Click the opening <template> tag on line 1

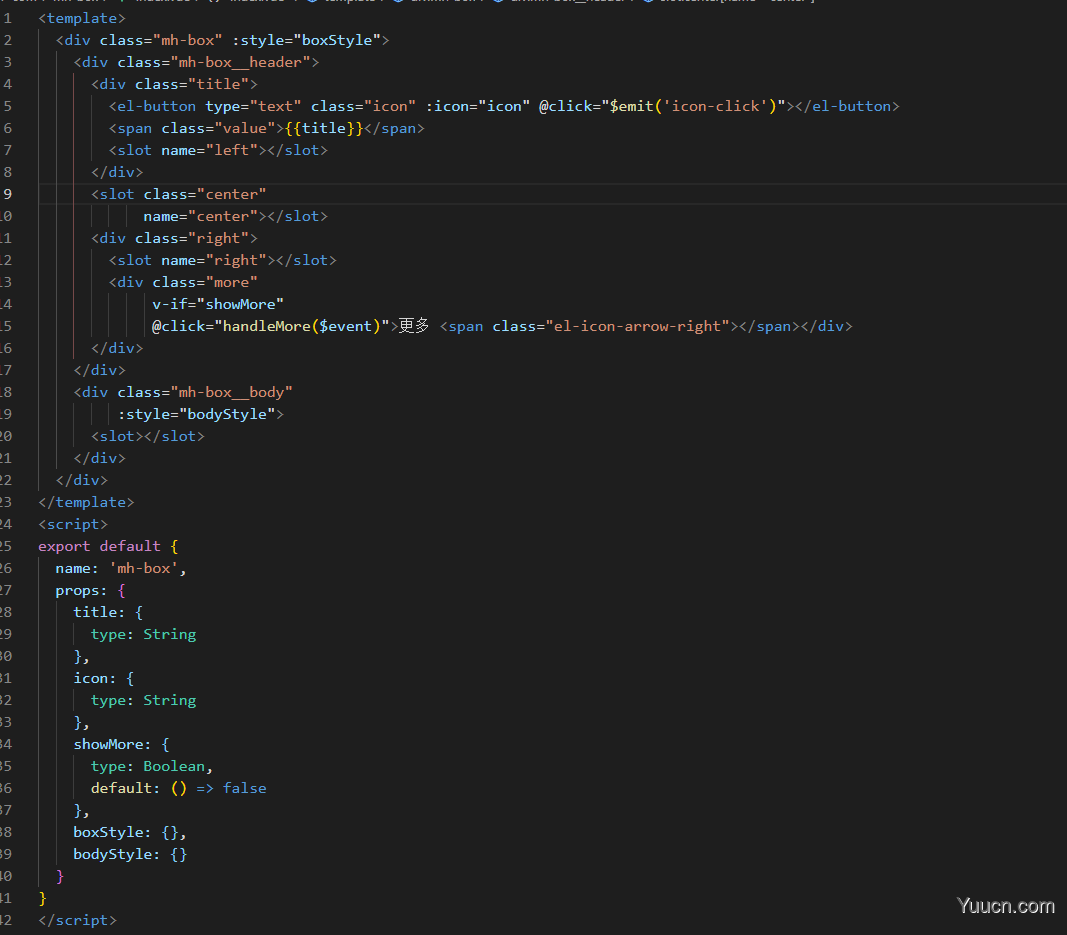[82, 18]
